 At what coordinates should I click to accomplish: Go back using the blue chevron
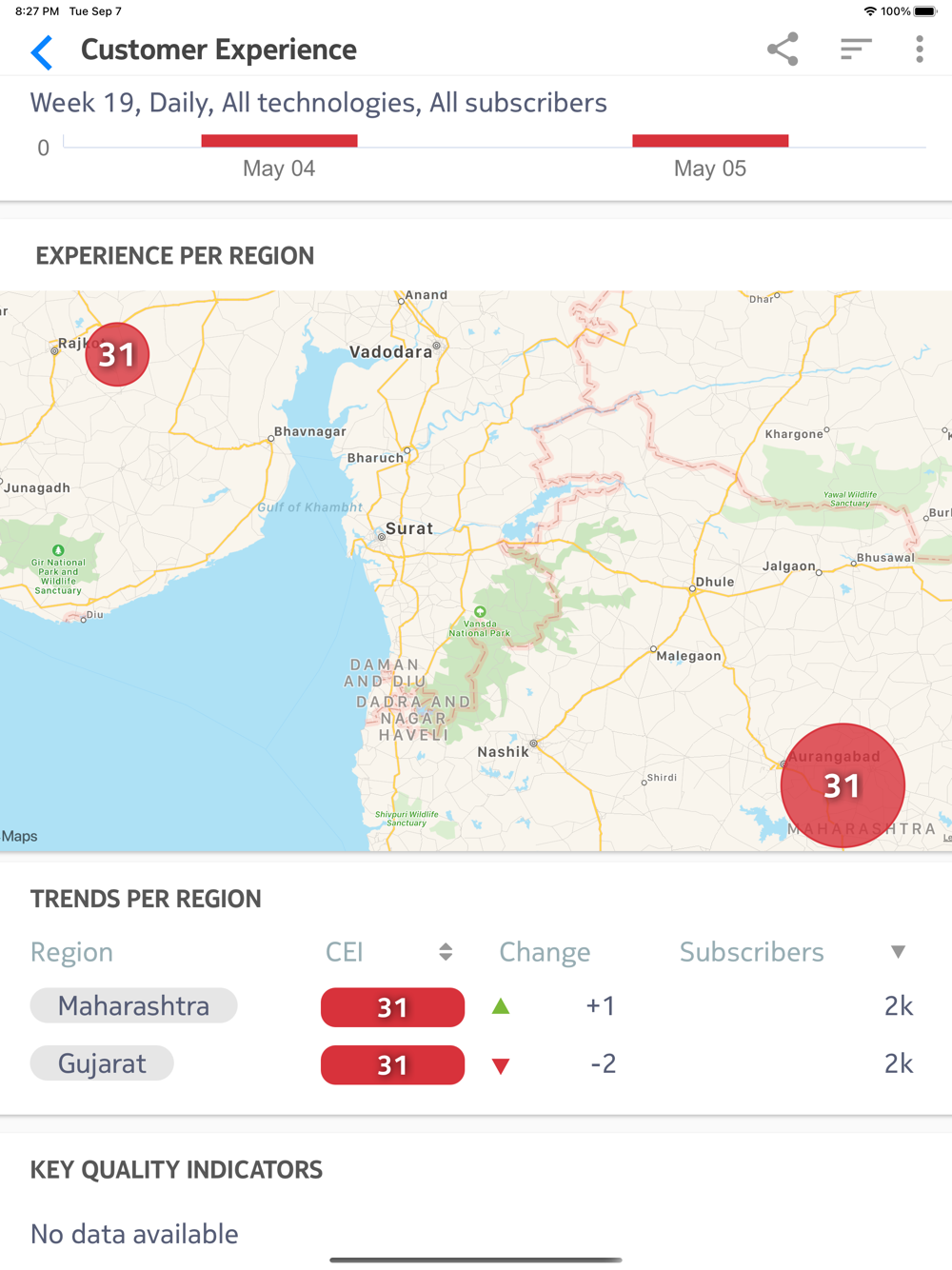click(42, 51)
